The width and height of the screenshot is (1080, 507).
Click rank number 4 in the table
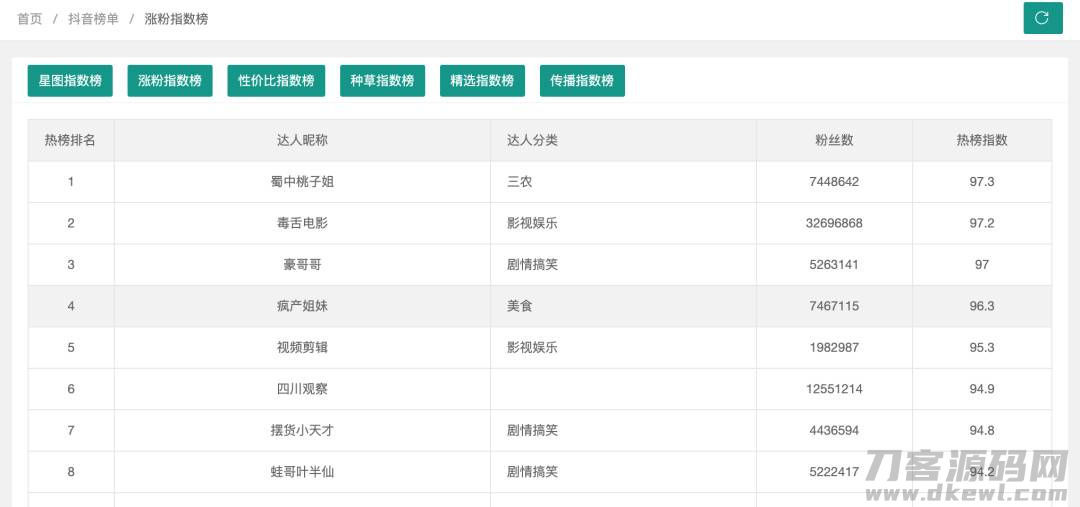click(71, 306)
